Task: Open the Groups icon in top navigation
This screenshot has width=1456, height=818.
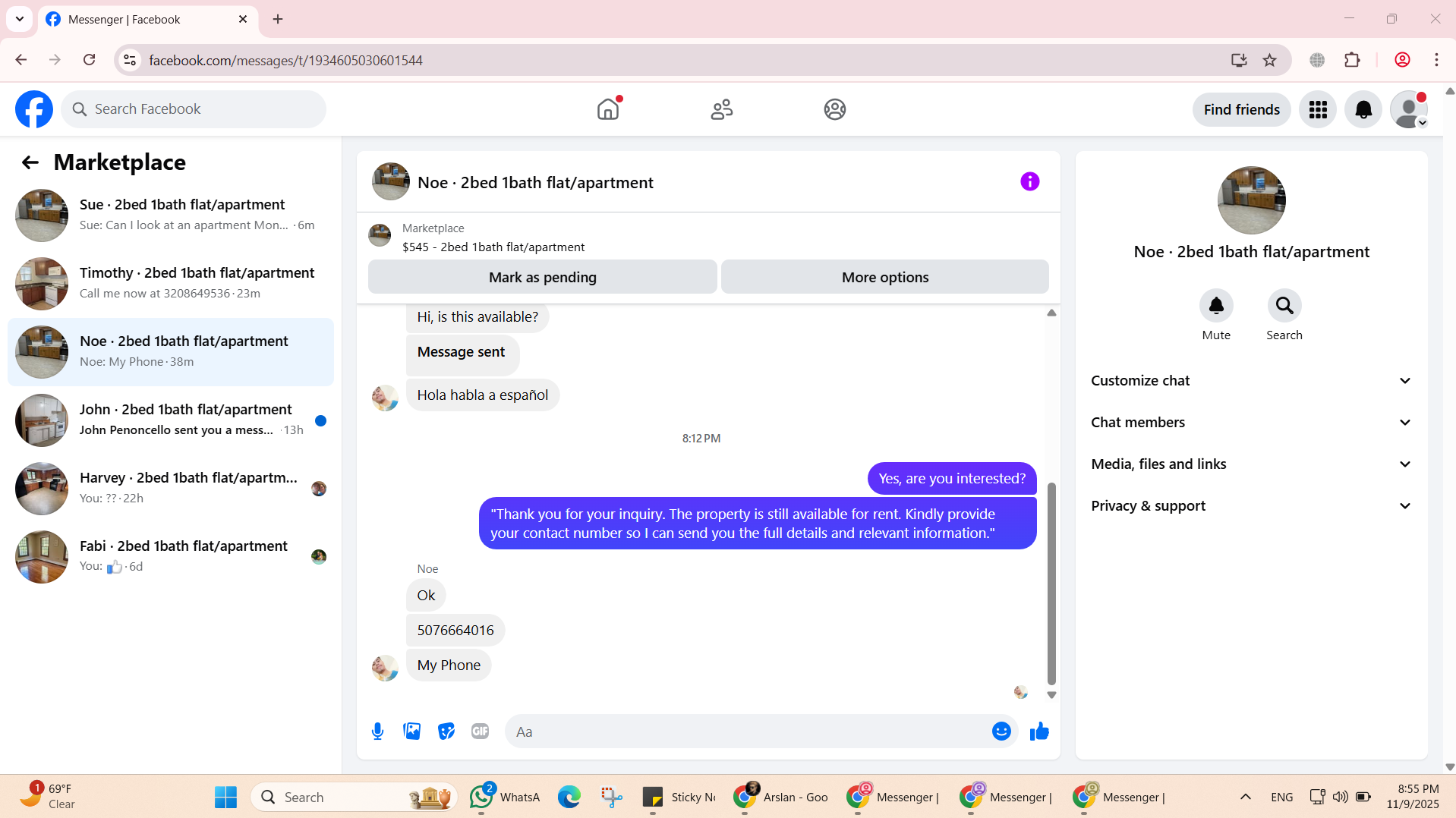Action: (834, 109)
